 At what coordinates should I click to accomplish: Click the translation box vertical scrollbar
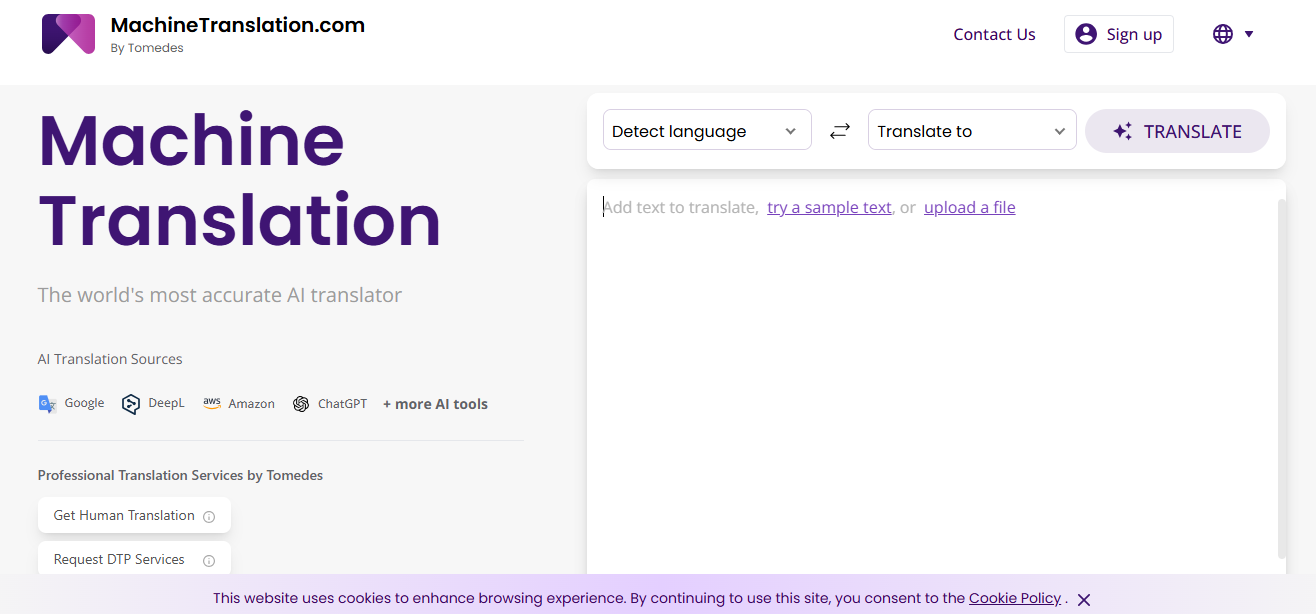click(1281, 378)
